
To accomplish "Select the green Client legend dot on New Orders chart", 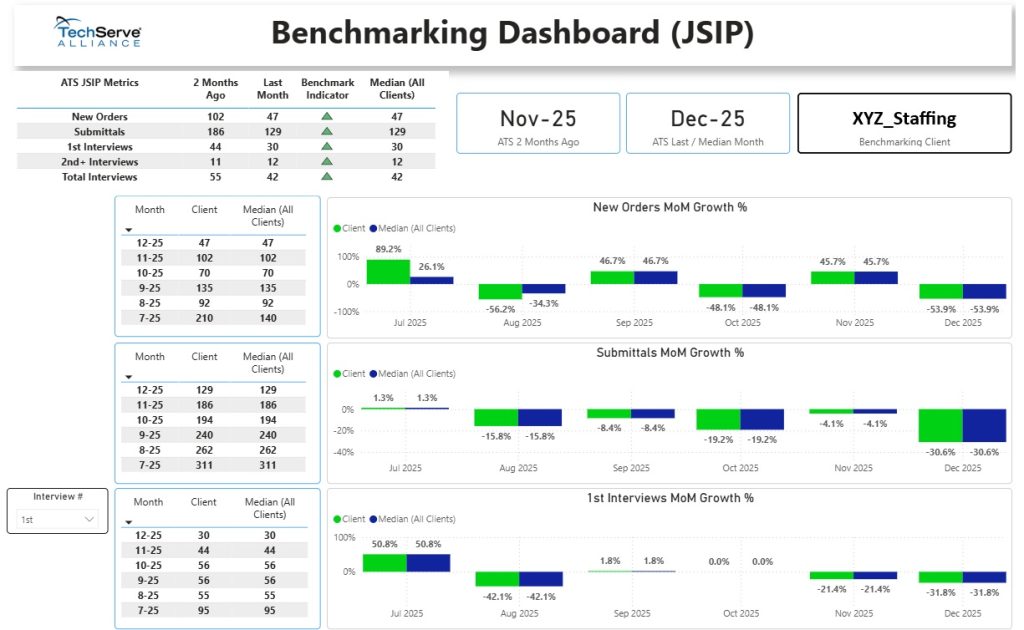I will pos(337,226).
